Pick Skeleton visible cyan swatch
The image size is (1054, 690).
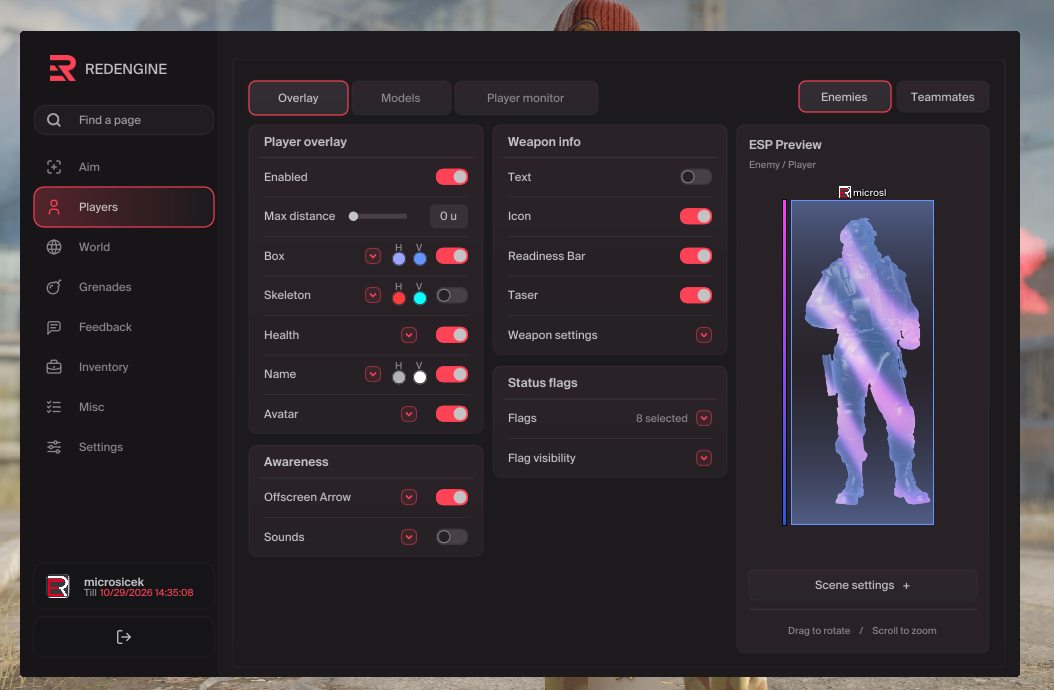(x=419, y=298)
